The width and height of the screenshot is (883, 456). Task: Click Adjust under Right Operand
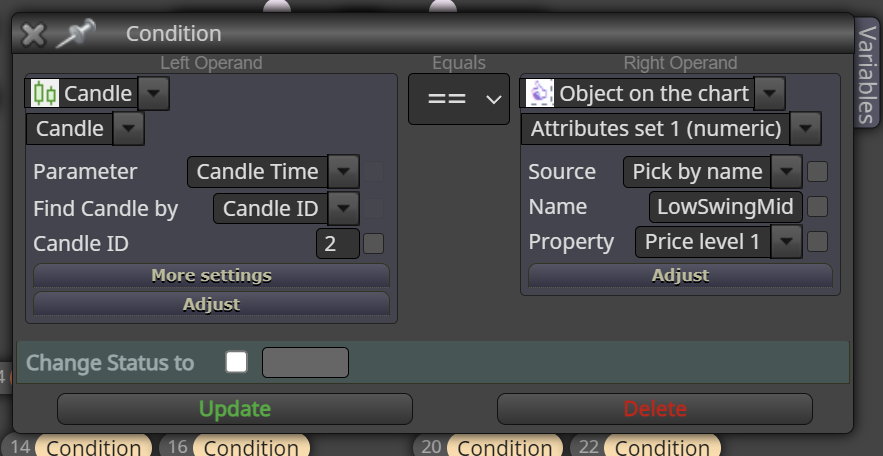pyautogui.click(x=680, y=275)
